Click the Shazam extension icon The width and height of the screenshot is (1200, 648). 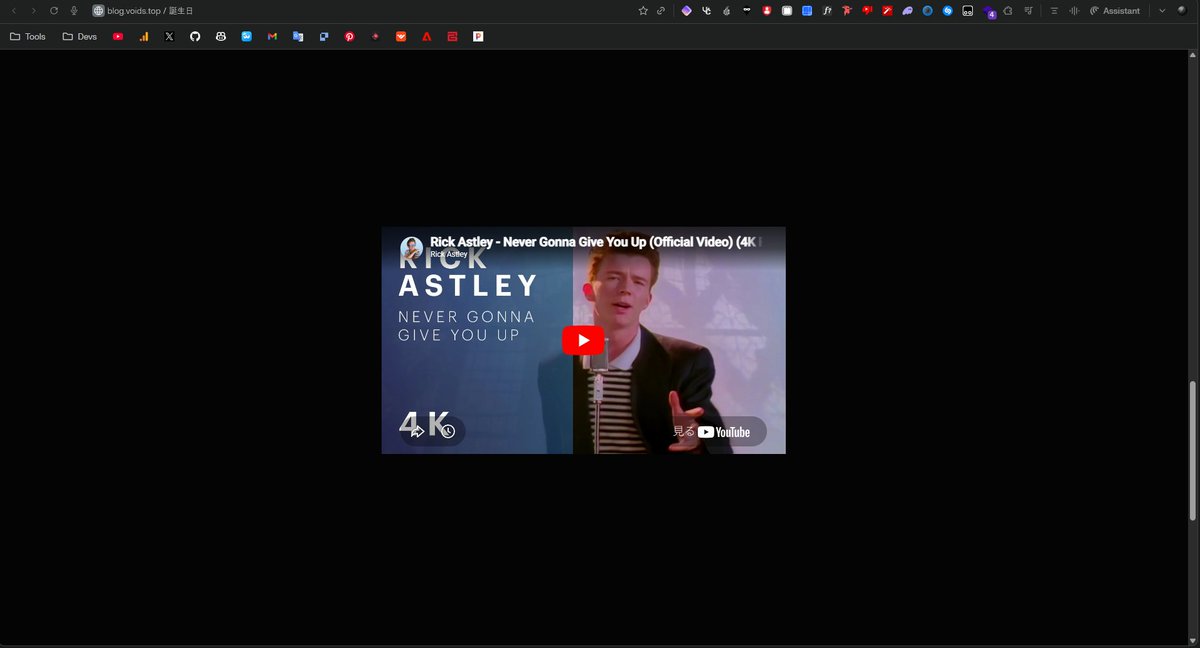point(947,11)
